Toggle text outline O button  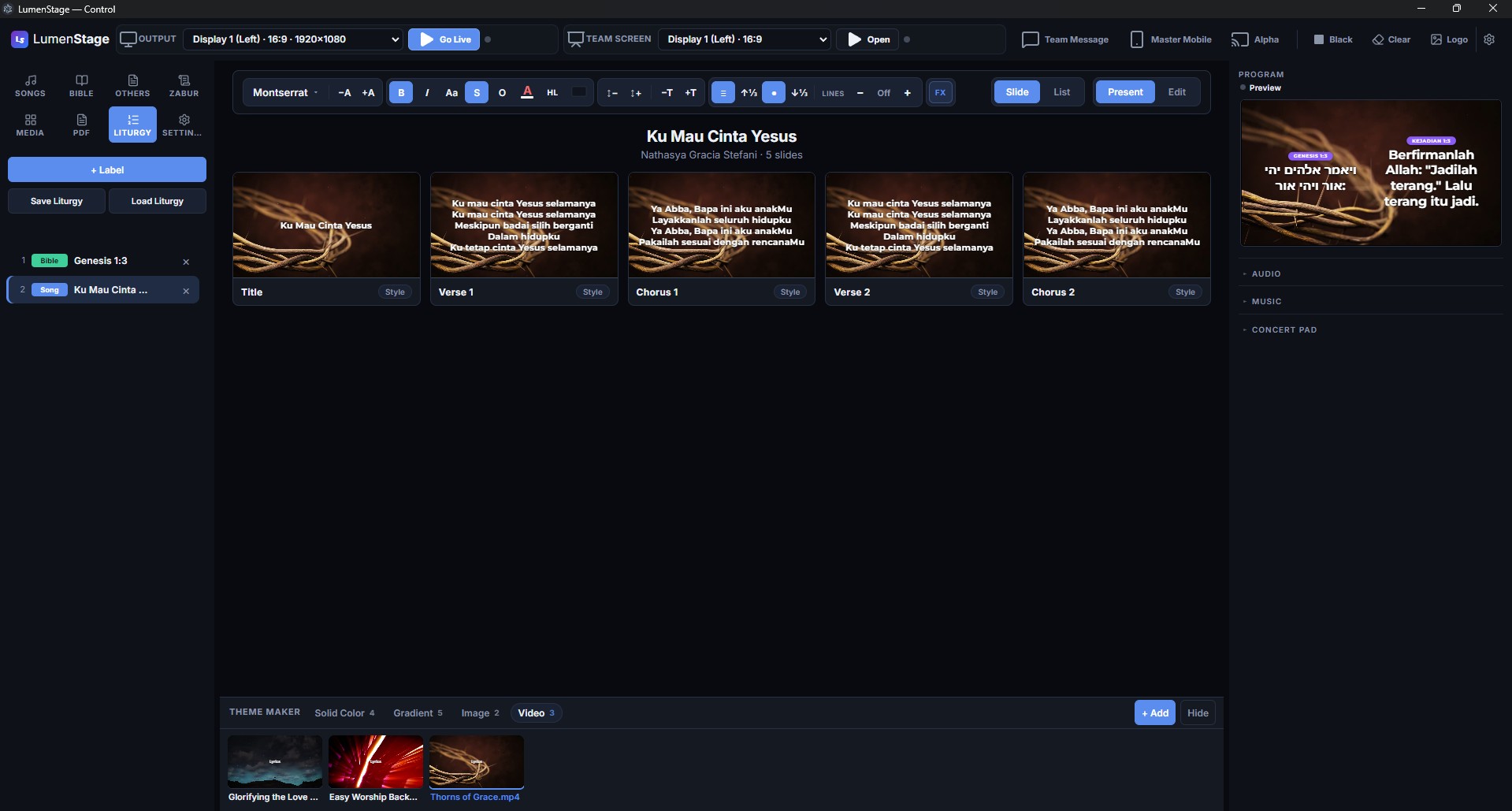pyautogui.click(x=502, y=92)
